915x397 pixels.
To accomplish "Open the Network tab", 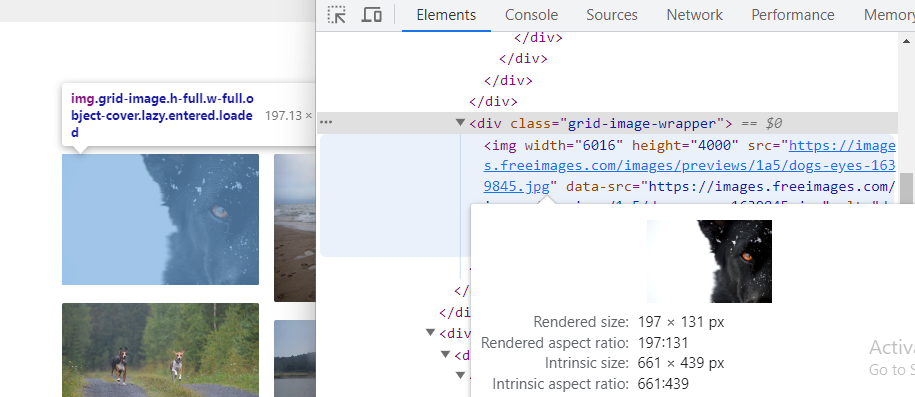I will (x=694, y=15).
